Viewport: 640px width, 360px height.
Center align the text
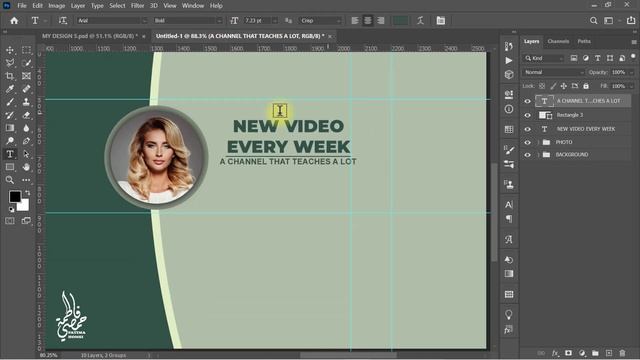click(x=368, y=20)
